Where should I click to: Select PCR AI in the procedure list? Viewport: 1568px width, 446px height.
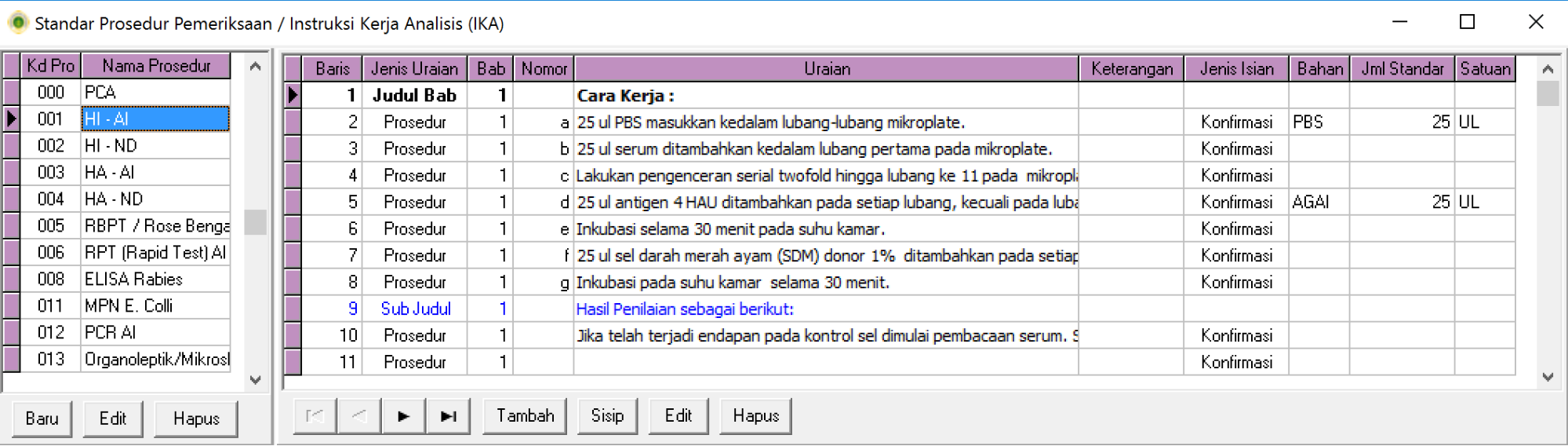pos(155,333)
